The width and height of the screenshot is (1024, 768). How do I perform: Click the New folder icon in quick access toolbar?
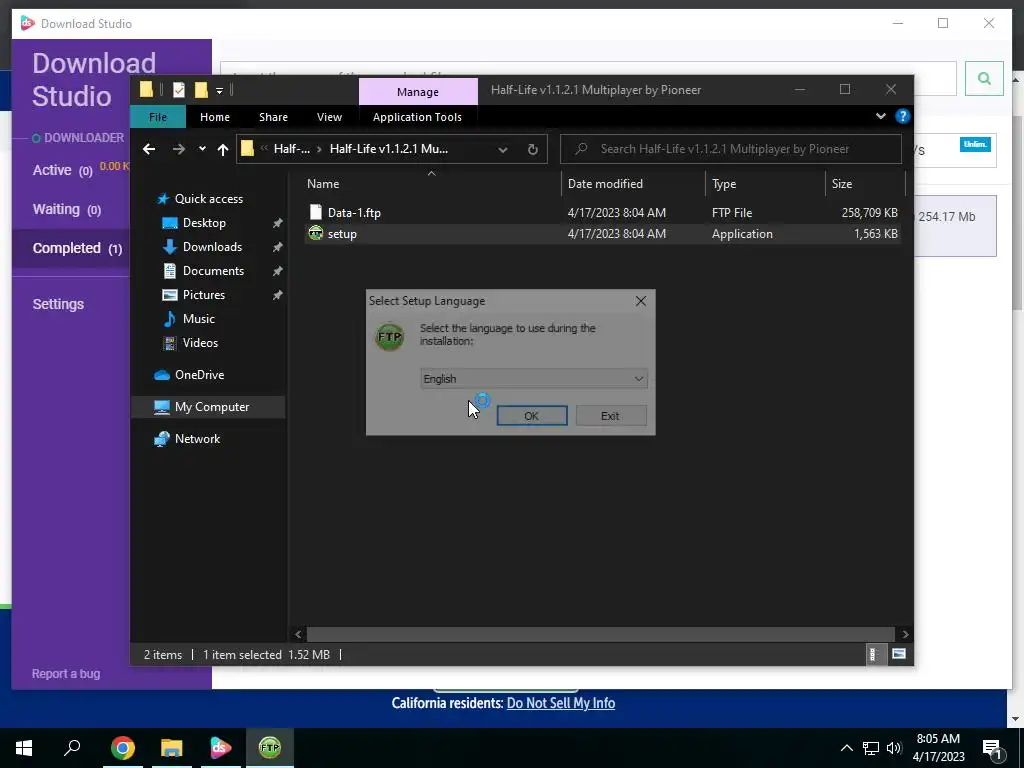click(201, 90)
